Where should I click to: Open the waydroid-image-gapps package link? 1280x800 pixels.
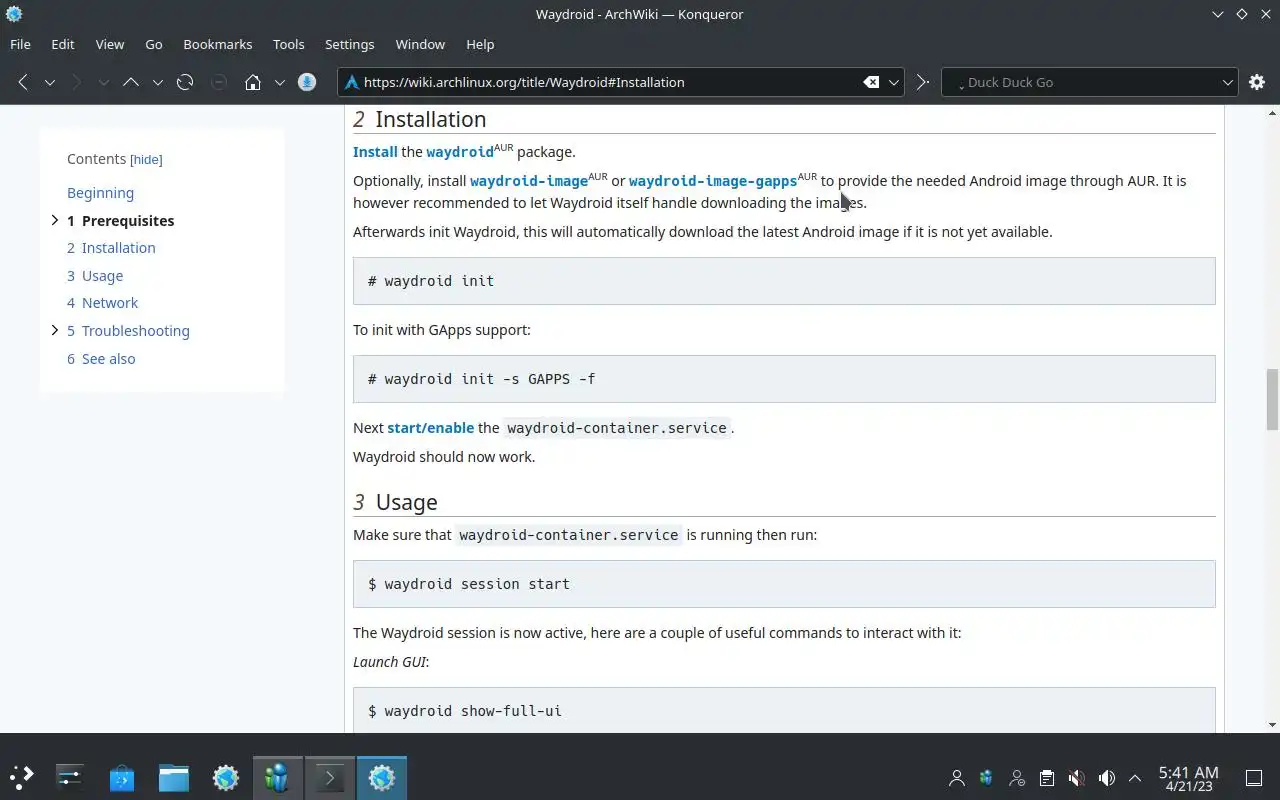713,181
